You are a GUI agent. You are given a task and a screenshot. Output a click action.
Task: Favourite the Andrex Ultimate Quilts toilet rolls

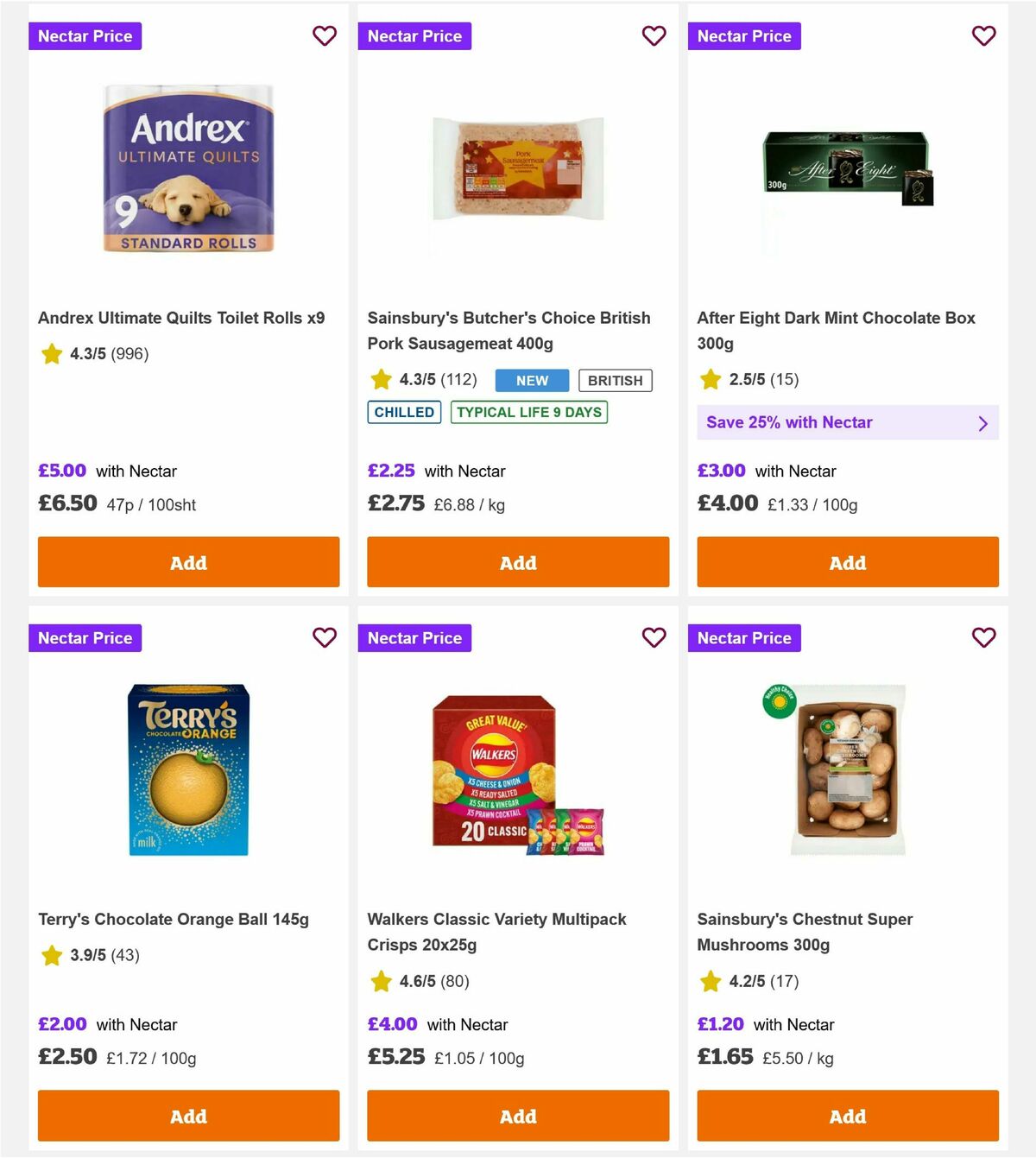325,36
